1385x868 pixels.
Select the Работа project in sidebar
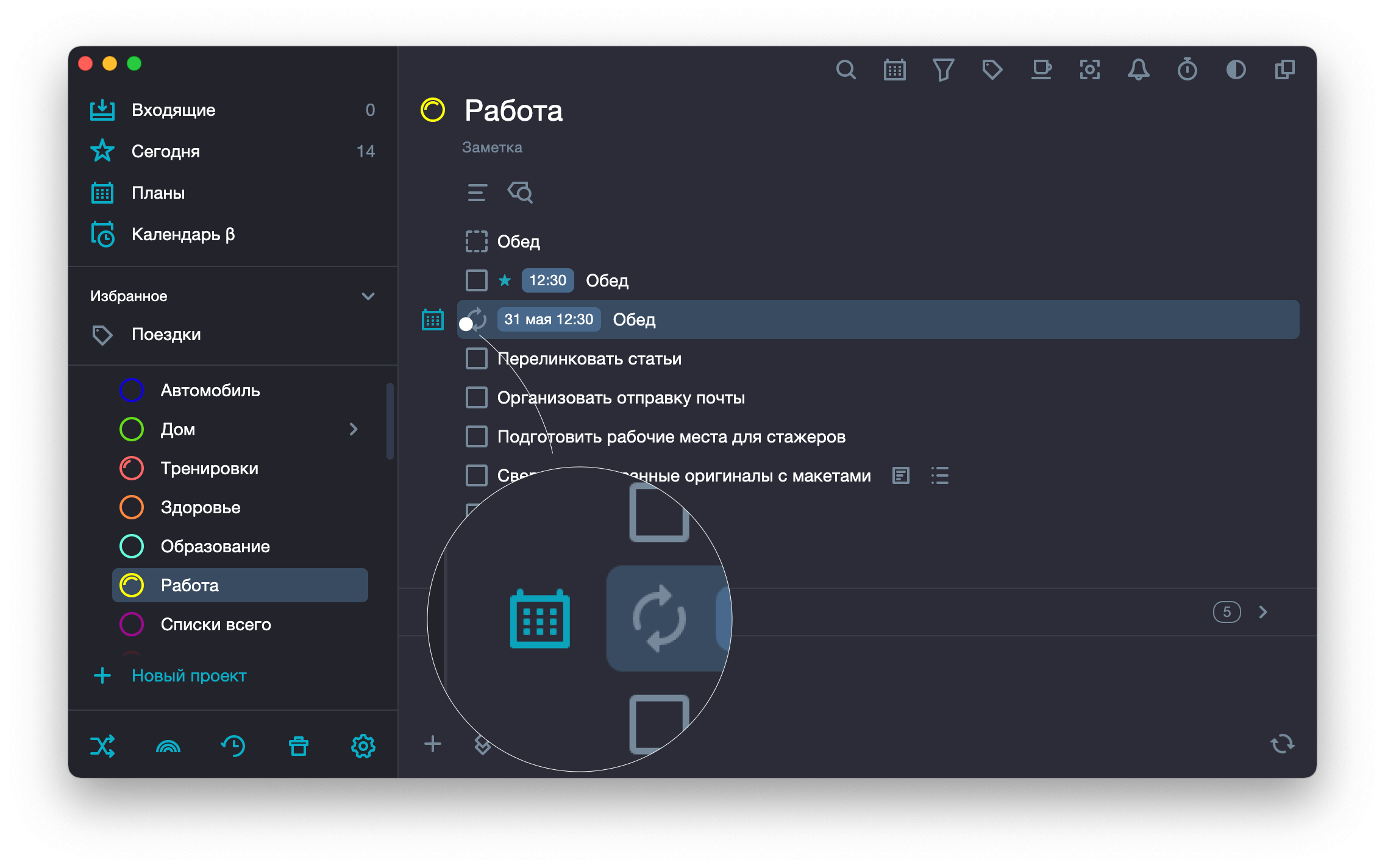coord(240,585)
